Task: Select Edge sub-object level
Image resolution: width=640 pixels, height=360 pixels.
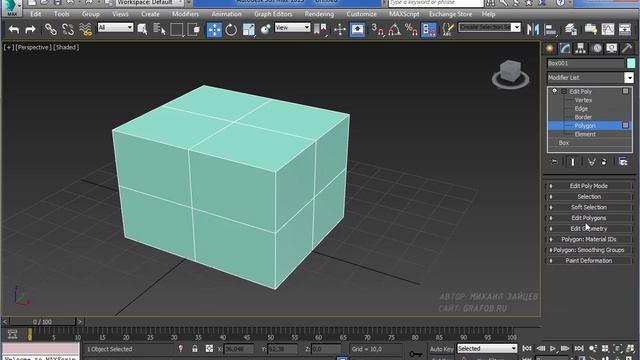Action: (581, 109)
